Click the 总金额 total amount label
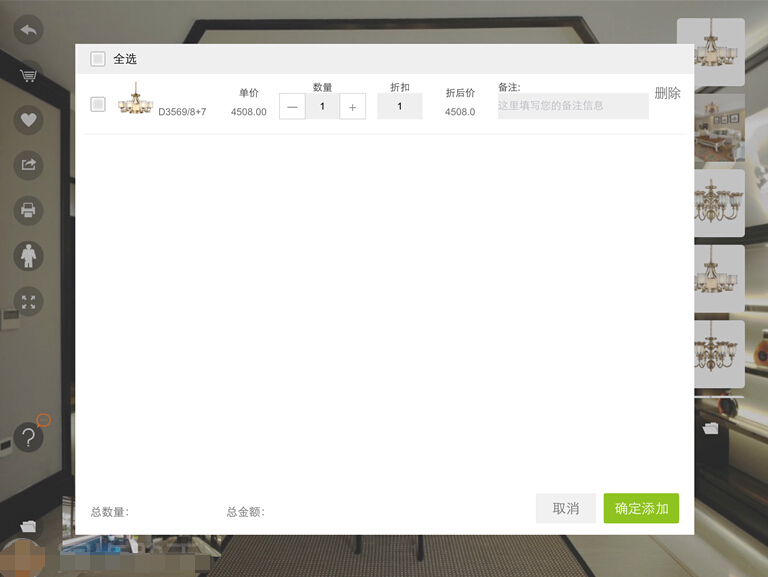The height and width of the screenshot is (577, 768). coord(245,512)
